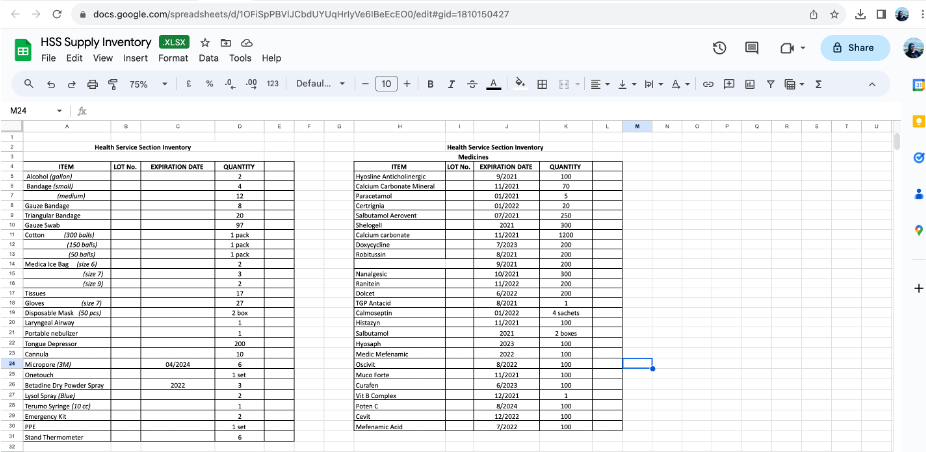926x452 pixels.
Task: Open search the menus magnifier
Action: [x=28, y=84]
